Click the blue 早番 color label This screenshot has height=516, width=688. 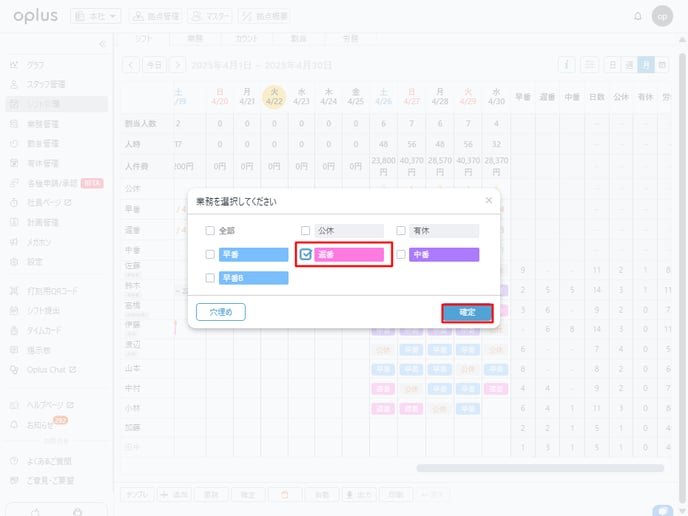pyautogui.click(x=253, y=255)
